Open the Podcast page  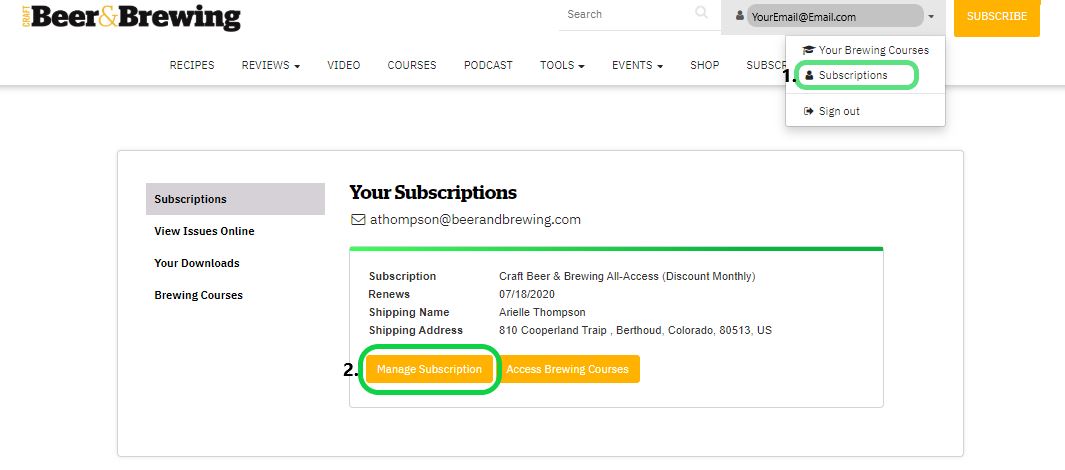tap(488, 65)
